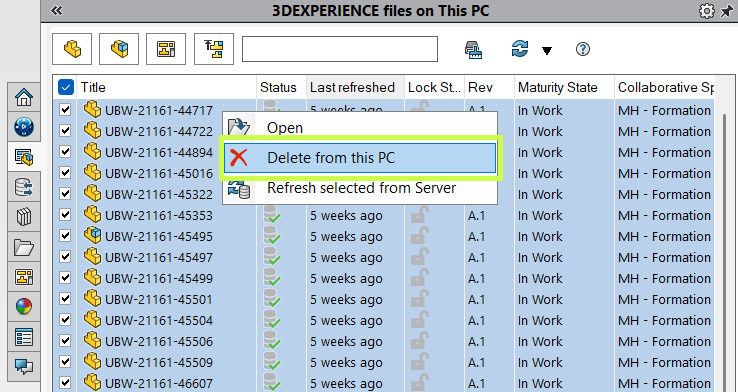
Task: Click into the search text field
Action: coord(340,49)
